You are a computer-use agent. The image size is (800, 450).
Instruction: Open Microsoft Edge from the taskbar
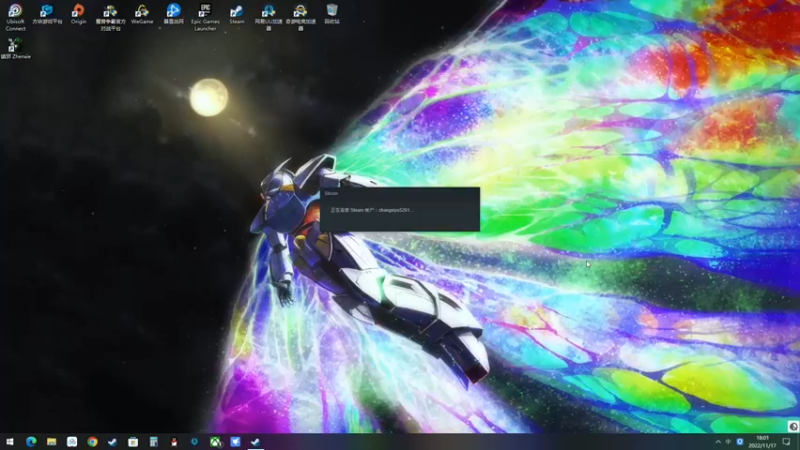coord(31,442)
